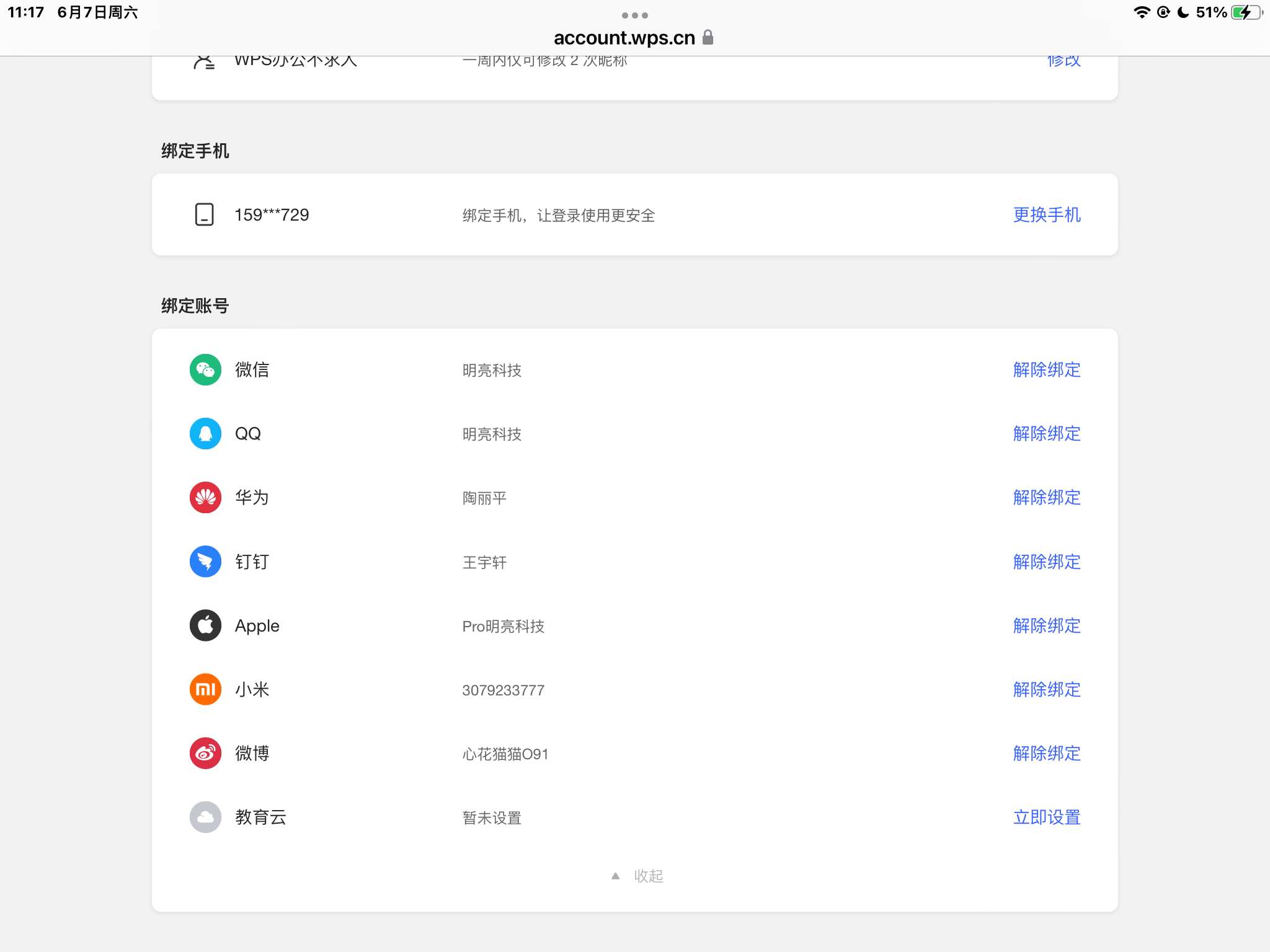The width and height of the screenshot is (1270, 952).
Task: Tap the Xiaomi orange MI icon
Action: [205, 689]
